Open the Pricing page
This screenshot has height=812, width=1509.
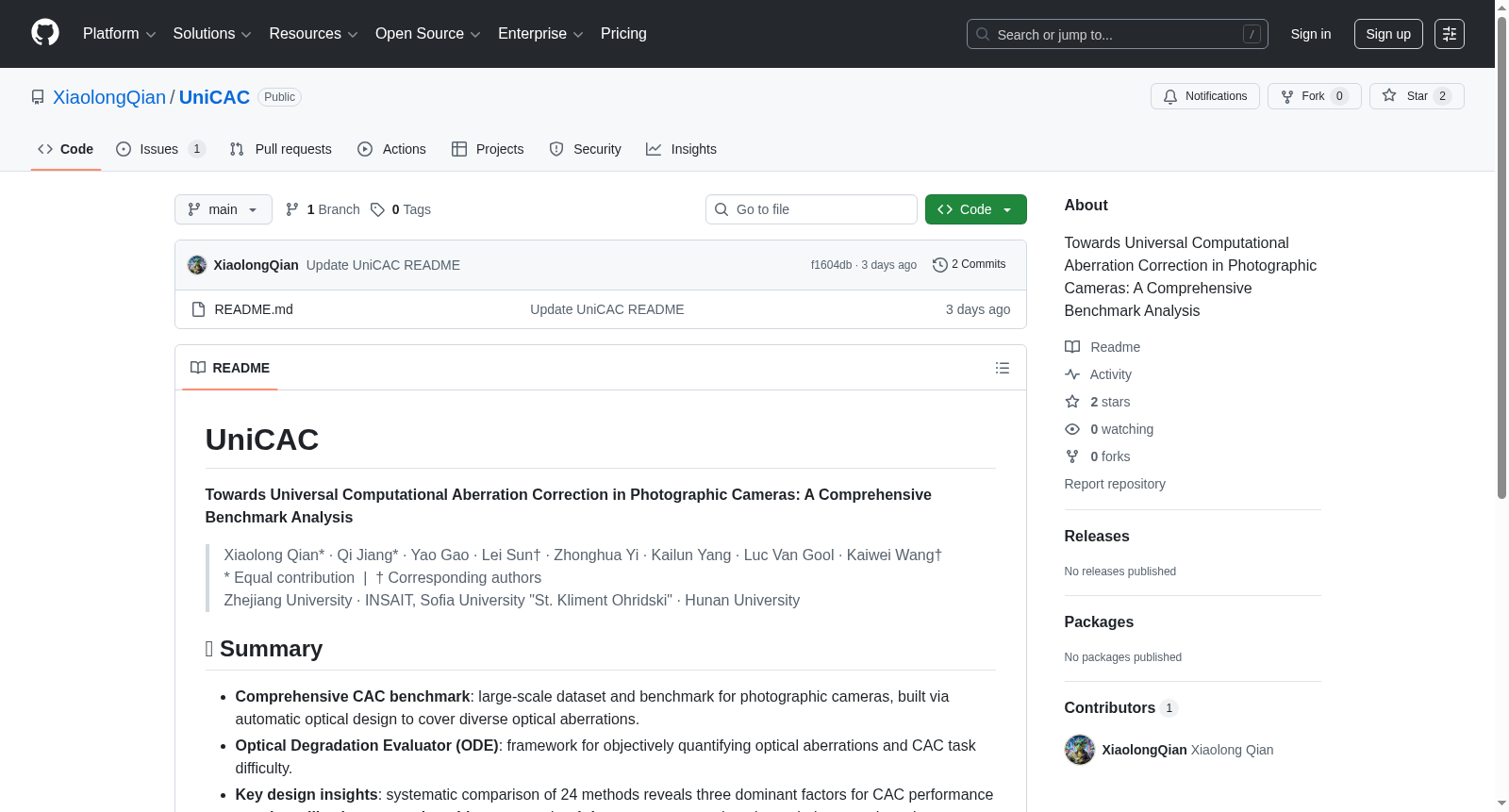[623, 34]
